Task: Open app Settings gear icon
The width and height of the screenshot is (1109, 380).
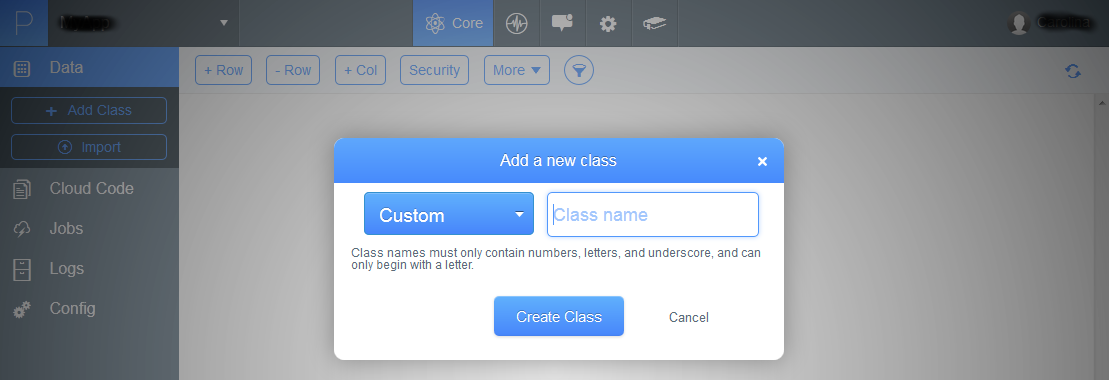Action: (608, 23)
